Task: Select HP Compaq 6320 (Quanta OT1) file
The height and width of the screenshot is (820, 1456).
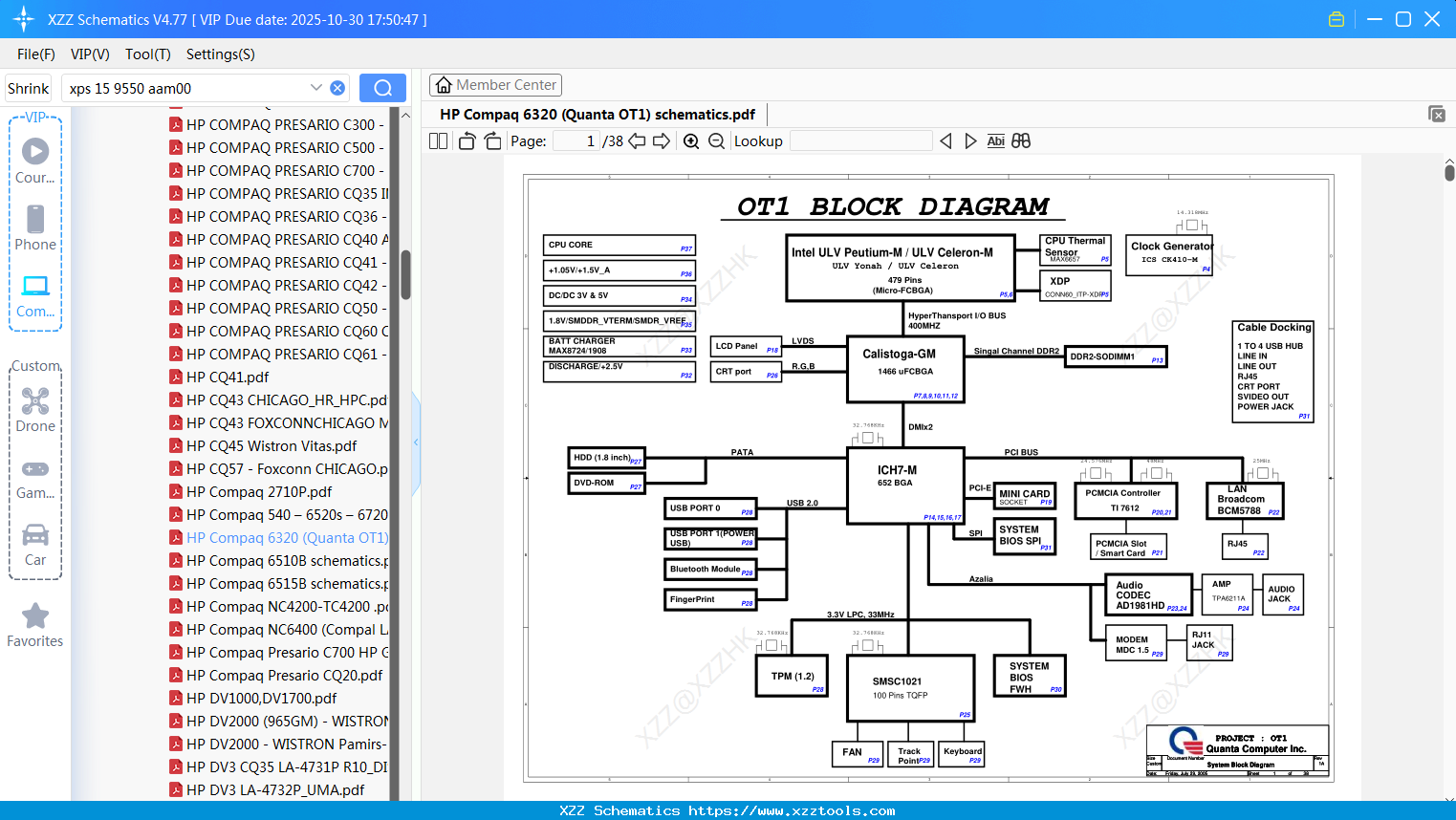Action: tap(277, 537)
